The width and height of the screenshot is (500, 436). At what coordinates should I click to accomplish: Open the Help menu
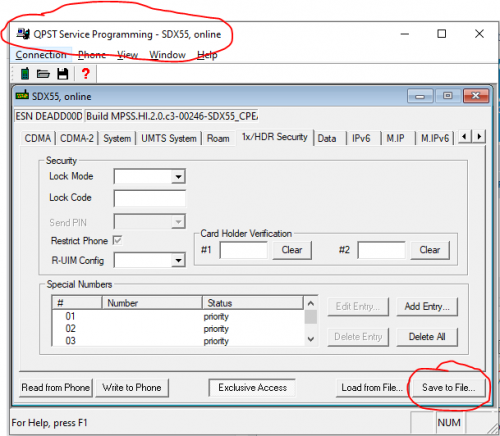coord(207,55)
